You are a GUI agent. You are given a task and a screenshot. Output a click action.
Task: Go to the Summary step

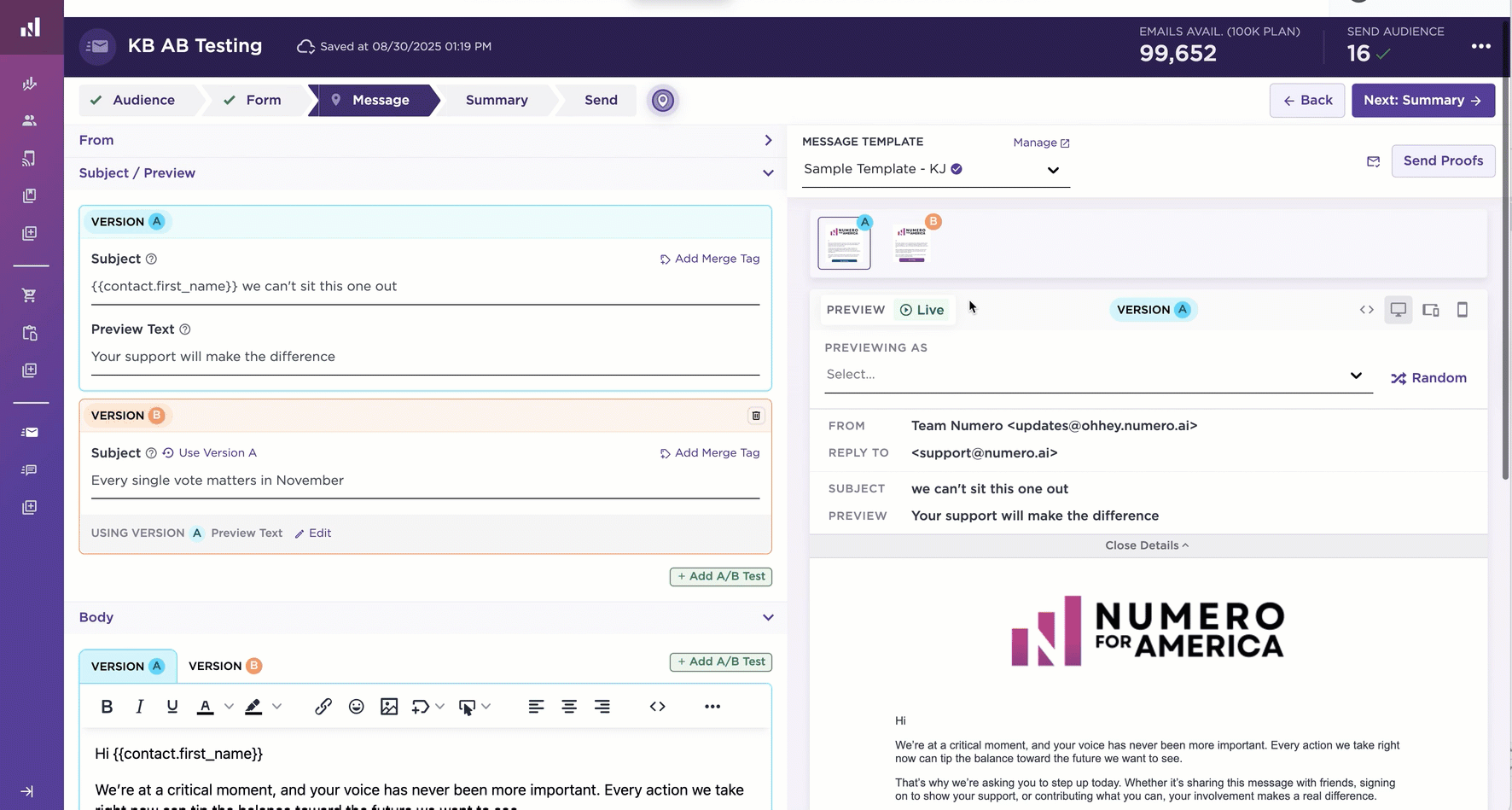(x=497, y=101)
